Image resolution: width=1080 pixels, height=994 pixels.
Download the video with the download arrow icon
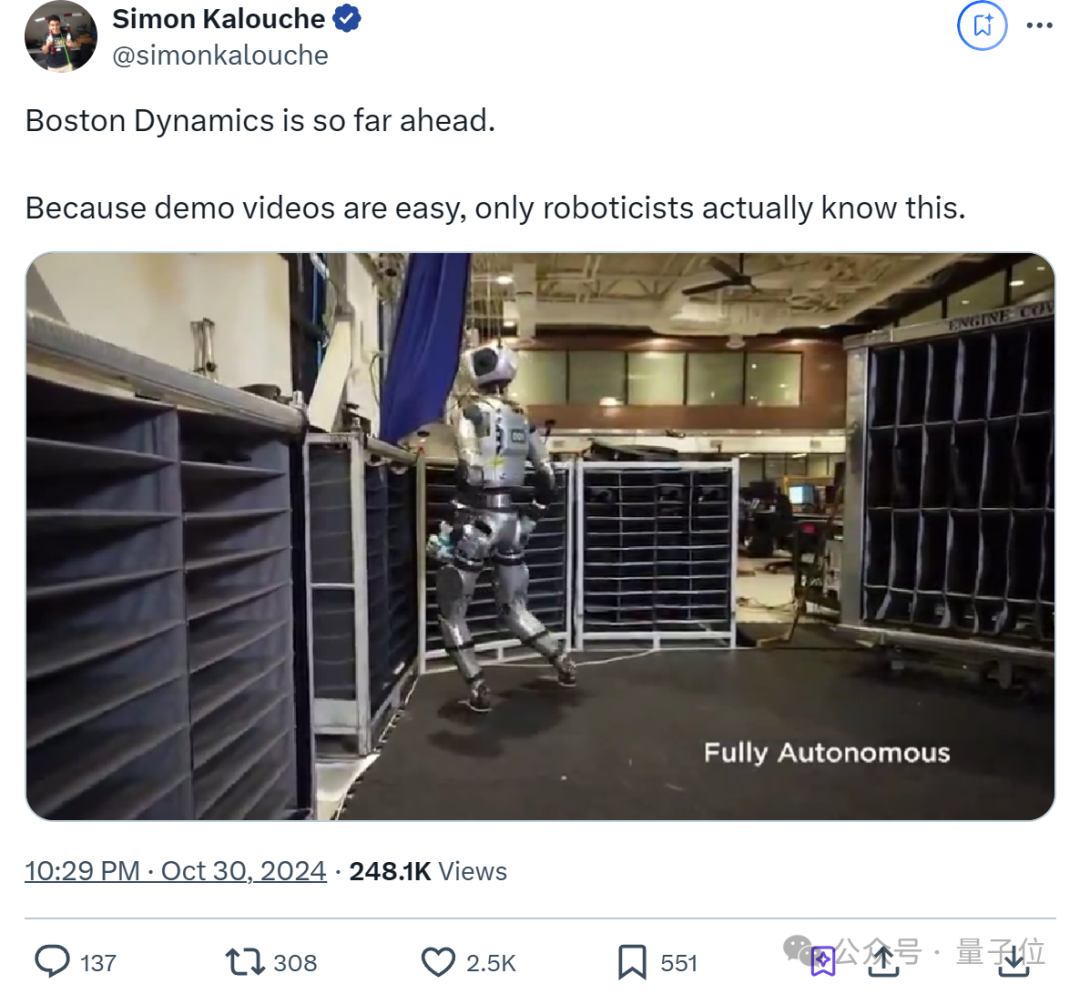pyautogui.click(x=1014, y=962)
